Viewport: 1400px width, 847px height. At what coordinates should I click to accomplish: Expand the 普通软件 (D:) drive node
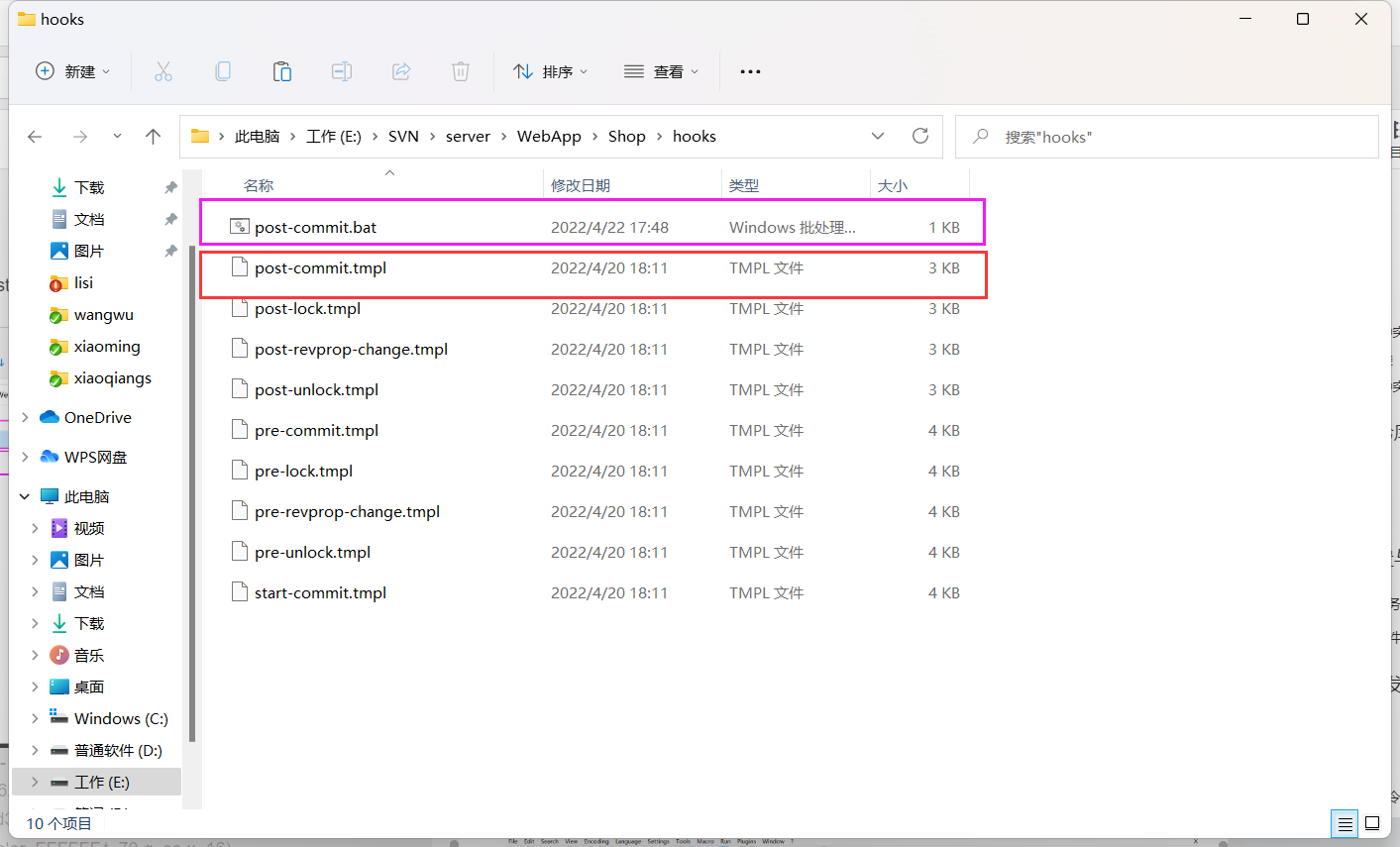[35, 750]
